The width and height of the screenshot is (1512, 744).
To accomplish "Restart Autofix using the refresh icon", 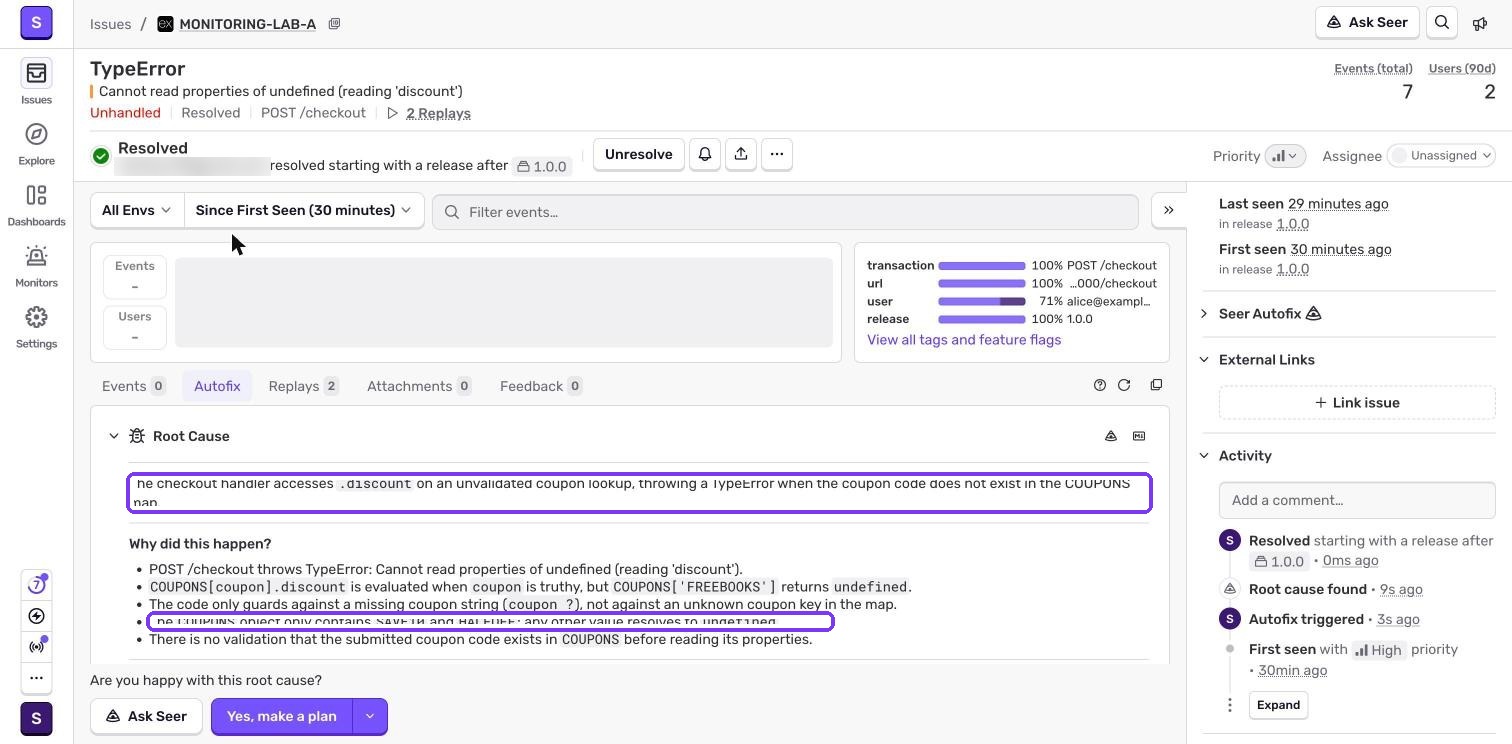I will [1124, 385].
